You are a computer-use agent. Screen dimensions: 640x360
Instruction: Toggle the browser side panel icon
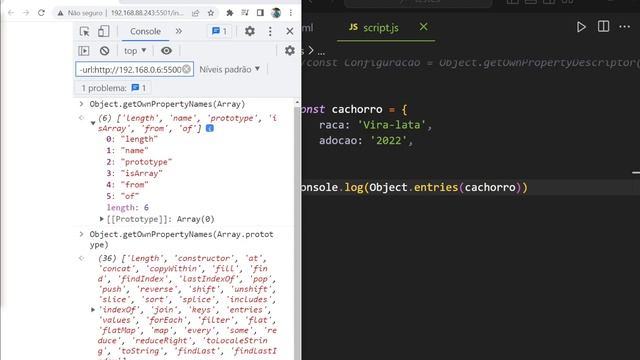[x=260, y=13]
